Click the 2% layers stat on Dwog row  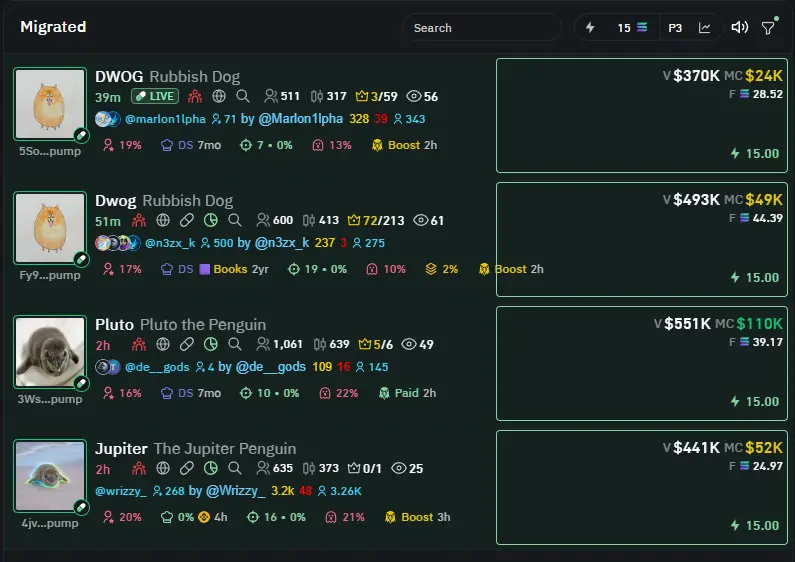coord(442,269)
